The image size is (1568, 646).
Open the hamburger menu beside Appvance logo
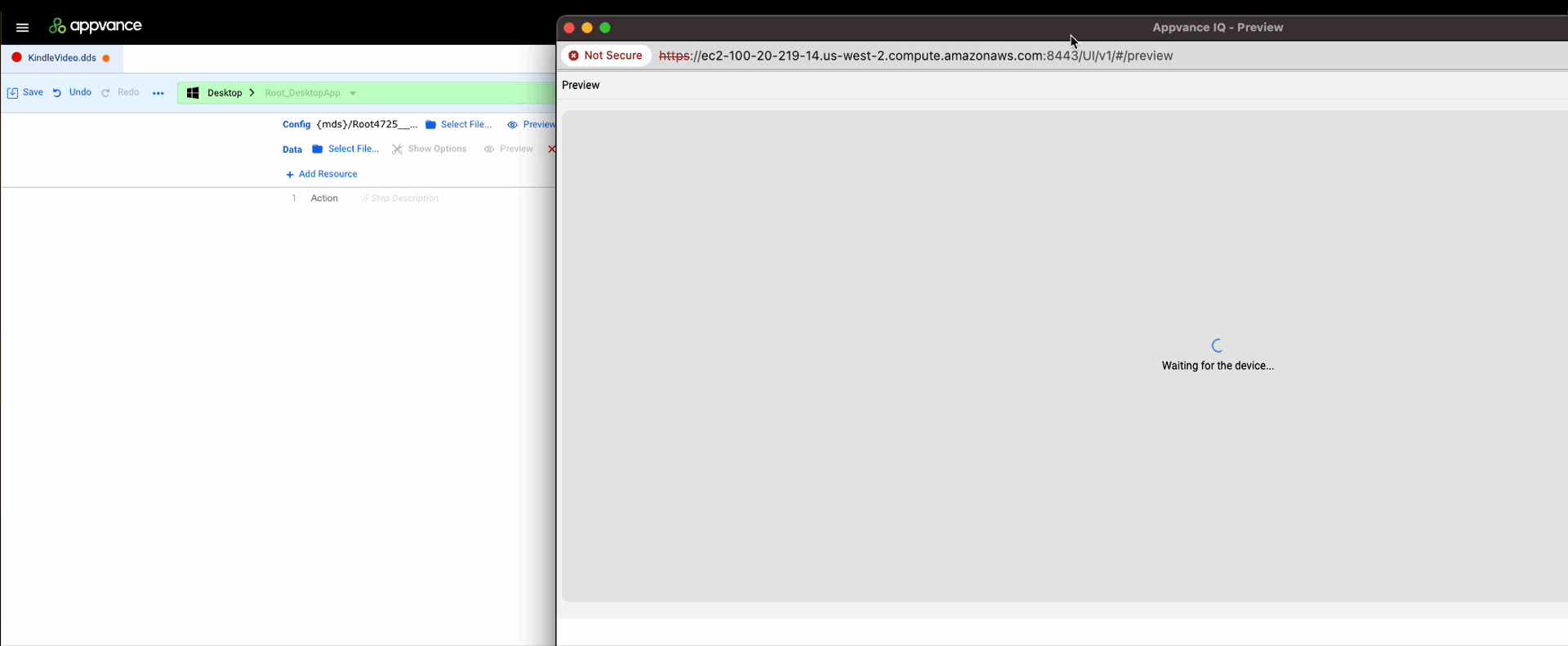click(x=22, y=27)
